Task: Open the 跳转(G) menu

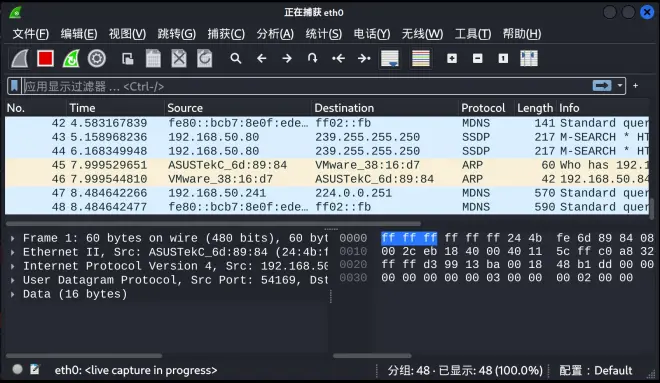Action: (176, 34)
